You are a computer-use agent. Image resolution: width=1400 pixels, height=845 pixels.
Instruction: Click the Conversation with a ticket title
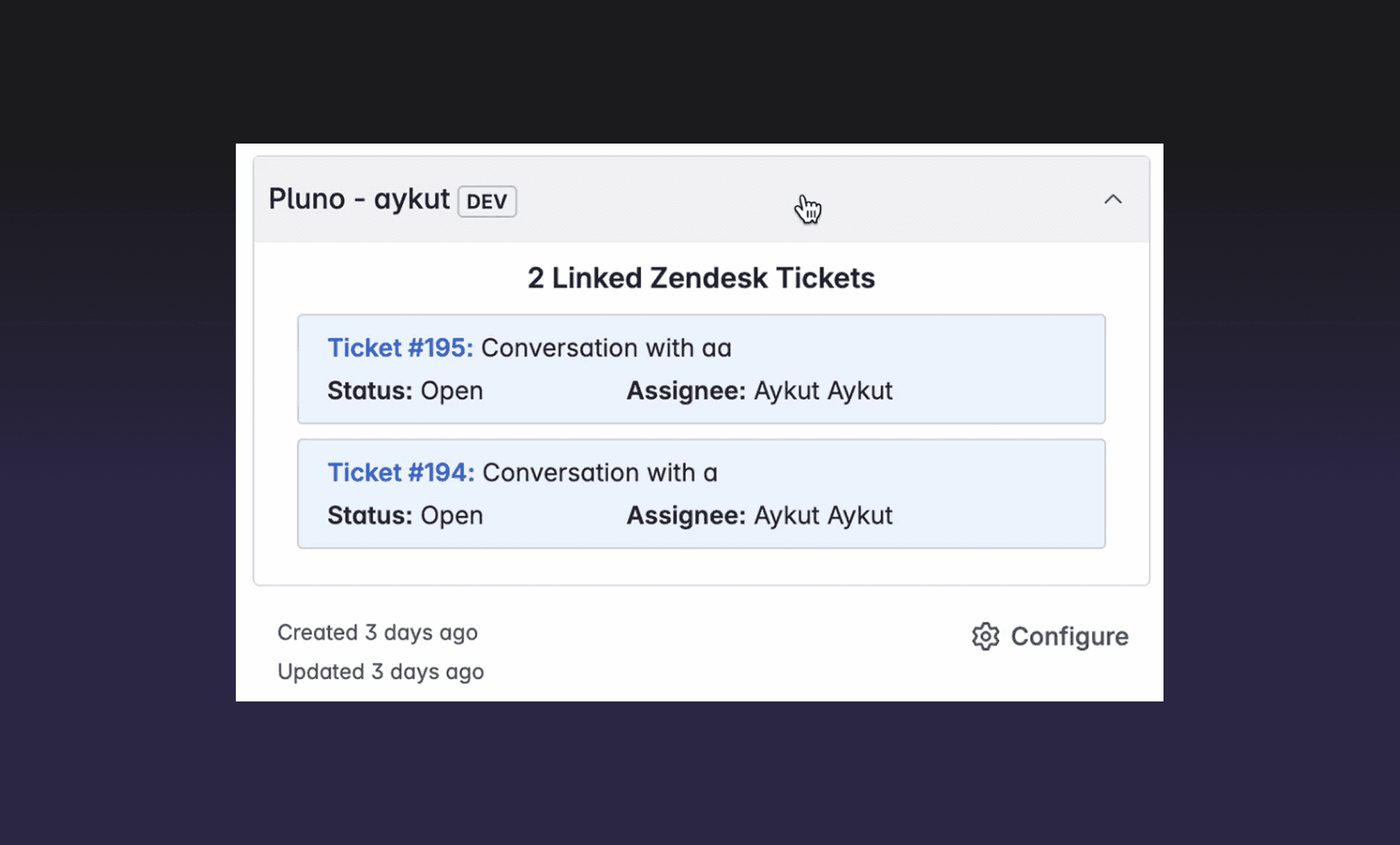(x=598, y=472)
